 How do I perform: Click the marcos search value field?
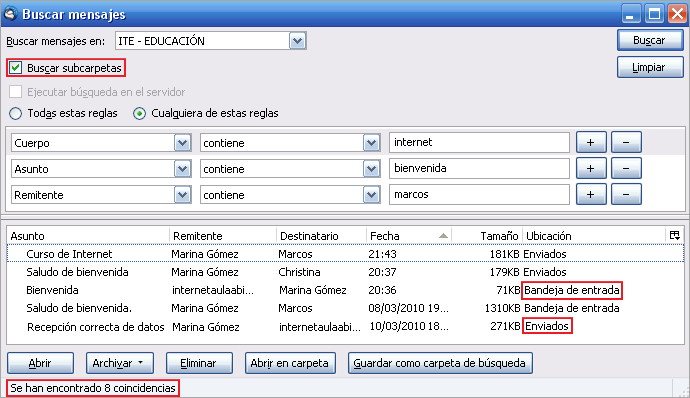(479, 194)
